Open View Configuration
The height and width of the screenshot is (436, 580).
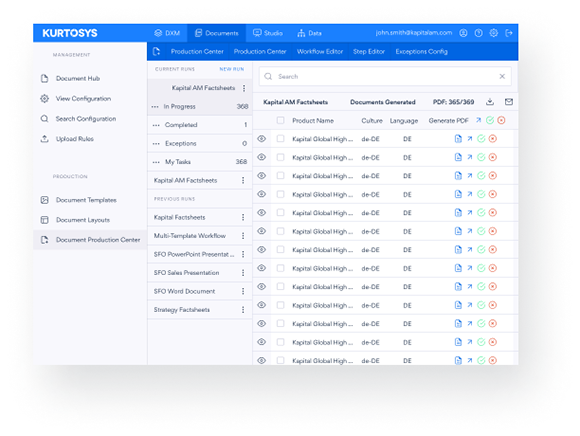click(83, 99)
